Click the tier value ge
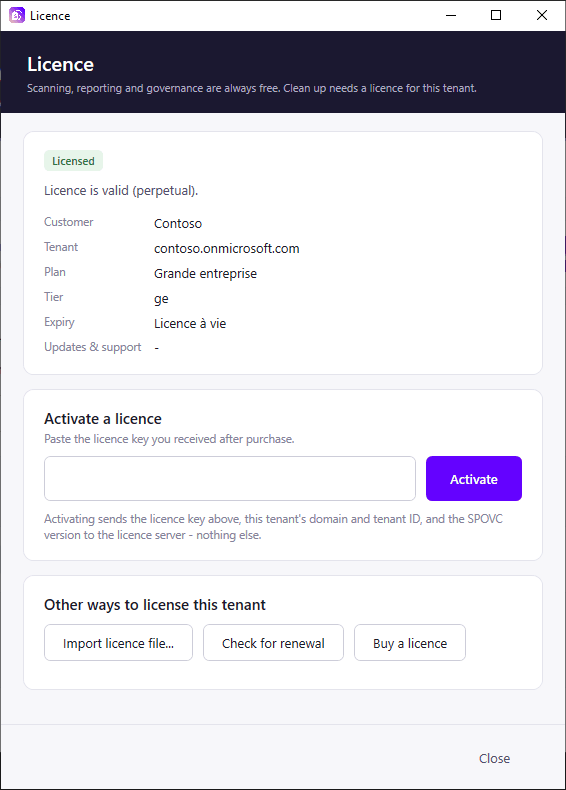This screenshot has height=790, width=566. pyautogui.click(x=161, y=299)
